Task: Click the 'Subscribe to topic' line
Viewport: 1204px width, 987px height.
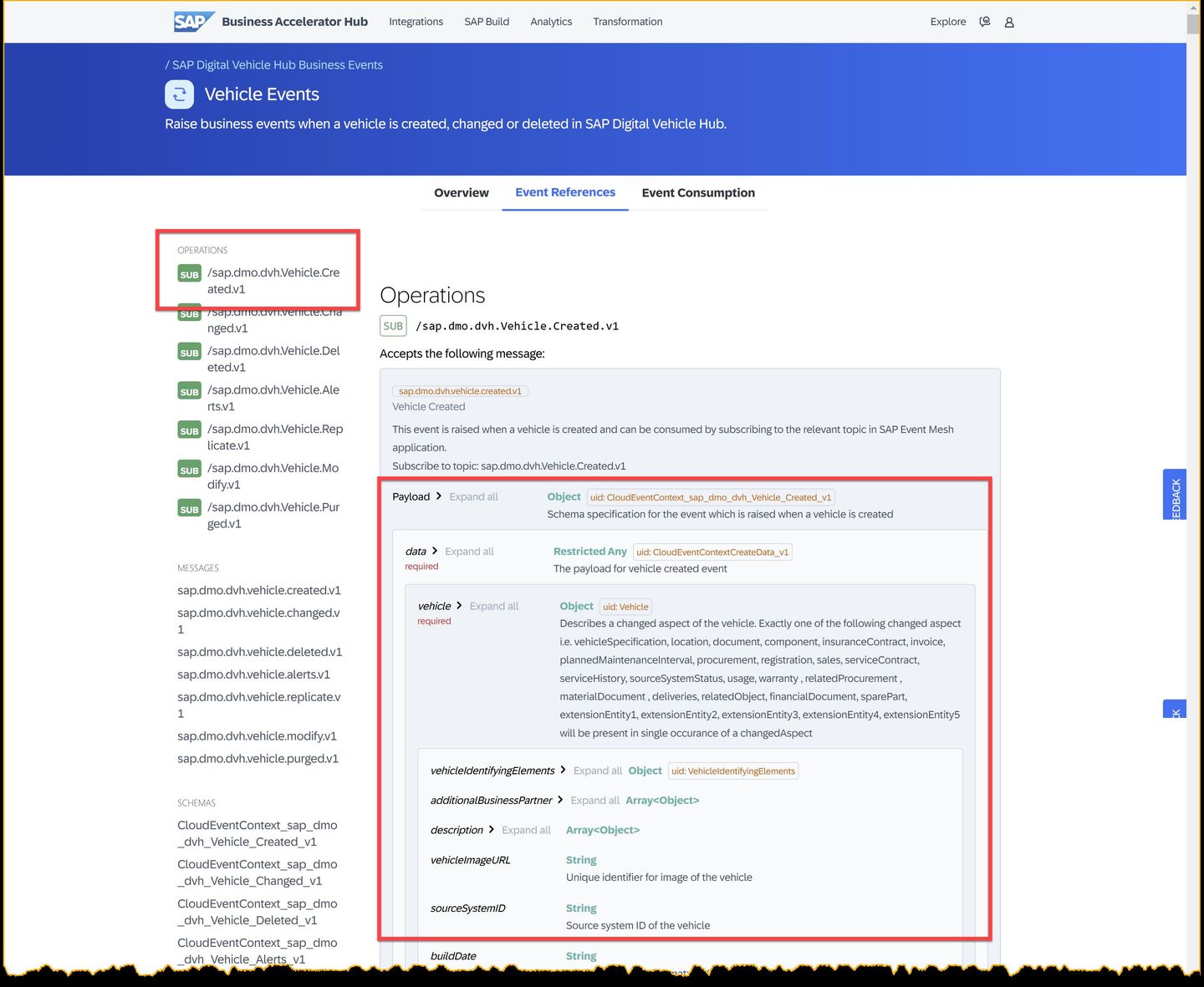Action: 509,466
